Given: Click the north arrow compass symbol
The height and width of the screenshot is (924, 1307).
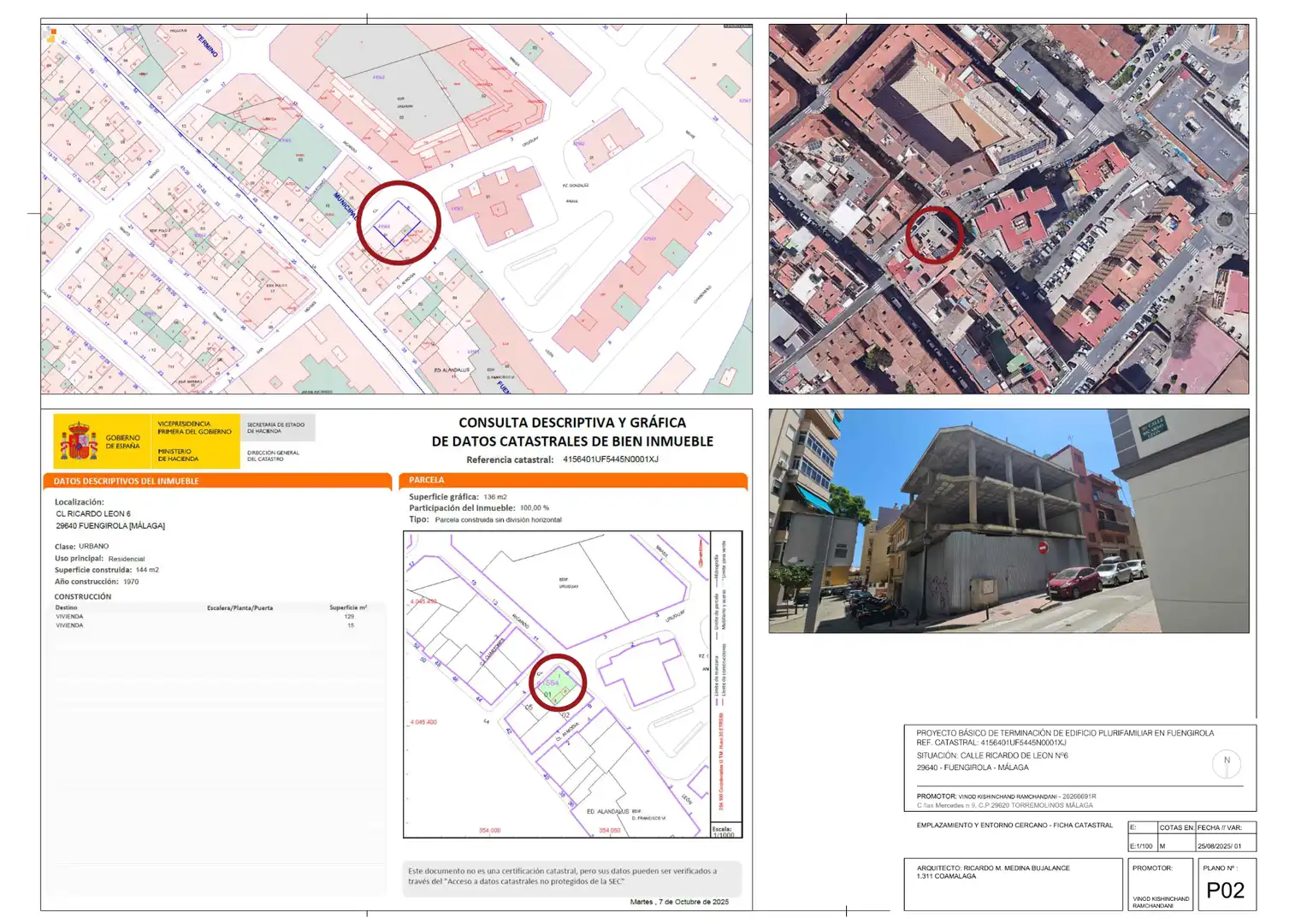Looking at the screenshot, I should coord(1226,763).
